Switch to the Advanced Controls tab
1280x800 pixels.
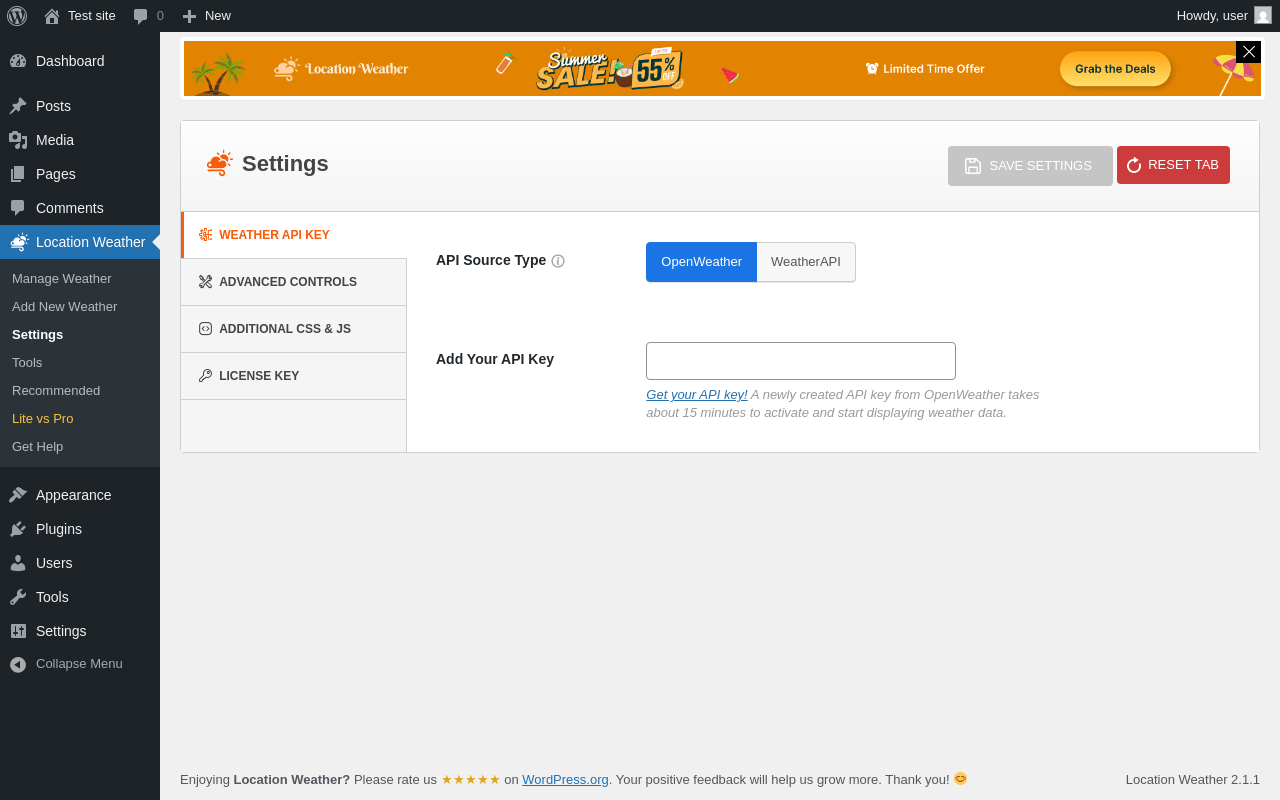[294, 282]
